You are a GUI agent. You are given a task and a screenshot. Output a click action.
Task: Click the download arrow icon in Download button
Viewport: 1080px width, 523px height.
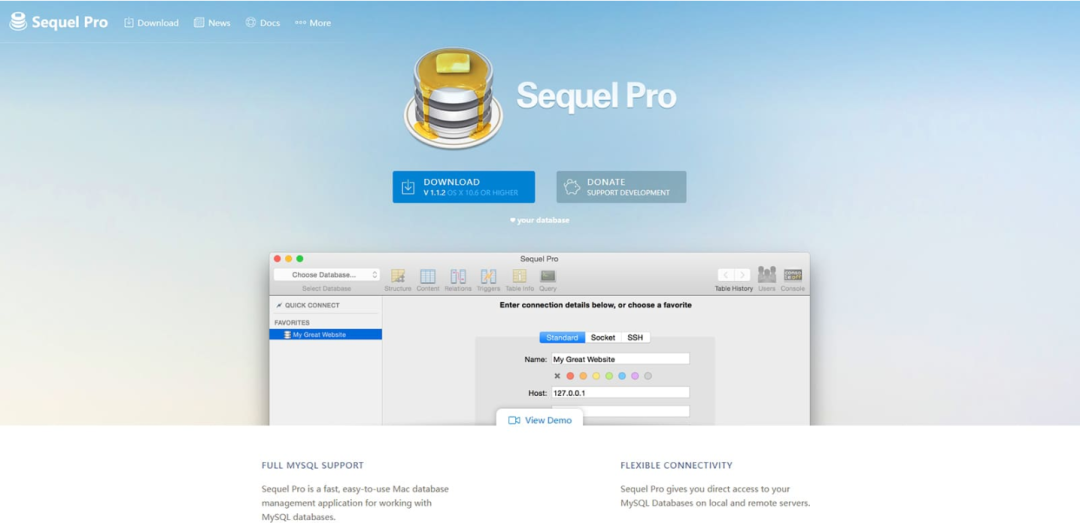[x=408, y=187]
